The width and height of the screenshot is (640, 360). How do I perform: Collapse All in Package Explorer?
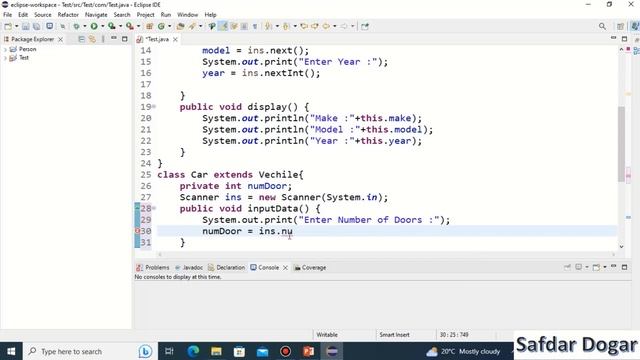pyautogui.click(x=81, y=39)
